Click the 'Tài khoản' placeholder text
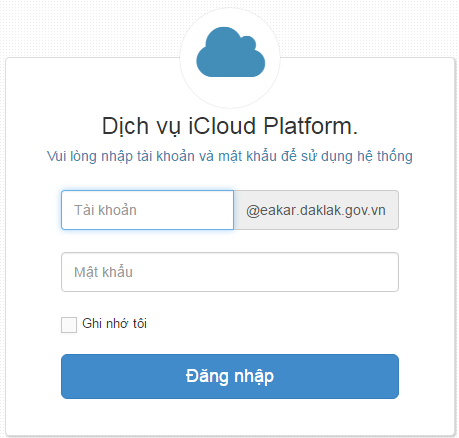The image size is (459, 438). click(105, 210)
